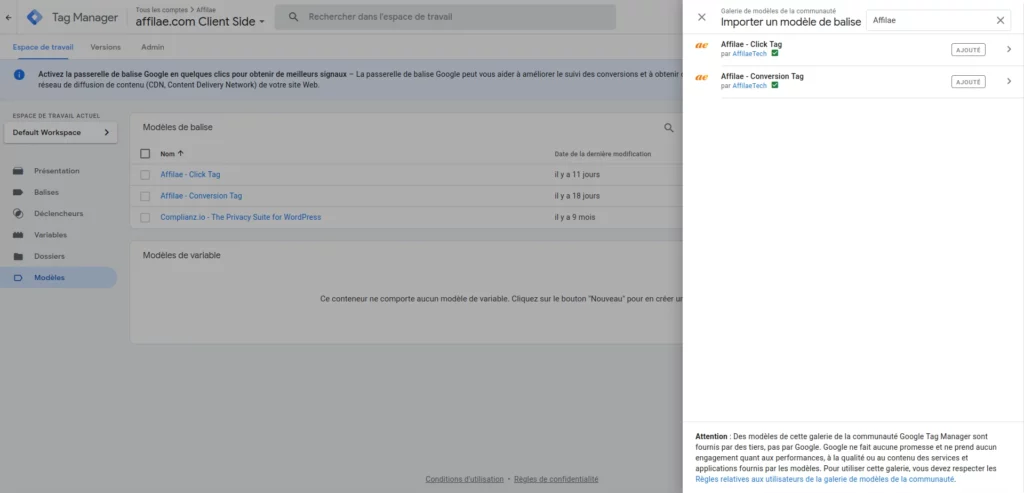Check the Affilae - Click Tag row checkbox
This screenshot has height=493, width=1024.
pos(145,175)
